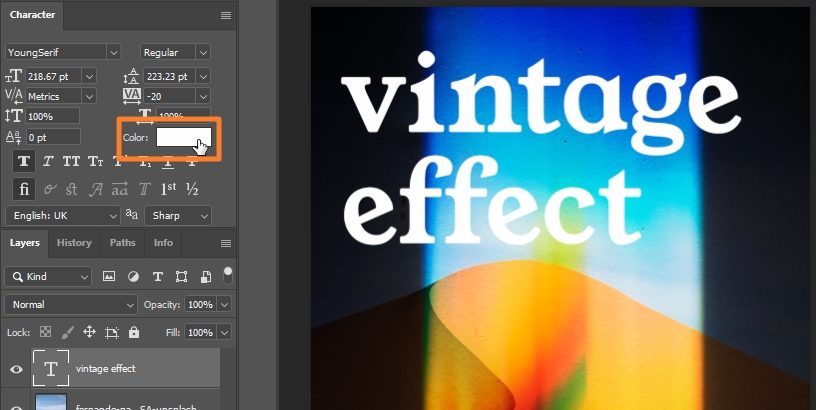816x410 pixels.
Task: Open the Opacity slider dropdown arrow
Action: [x=225, y=304]
